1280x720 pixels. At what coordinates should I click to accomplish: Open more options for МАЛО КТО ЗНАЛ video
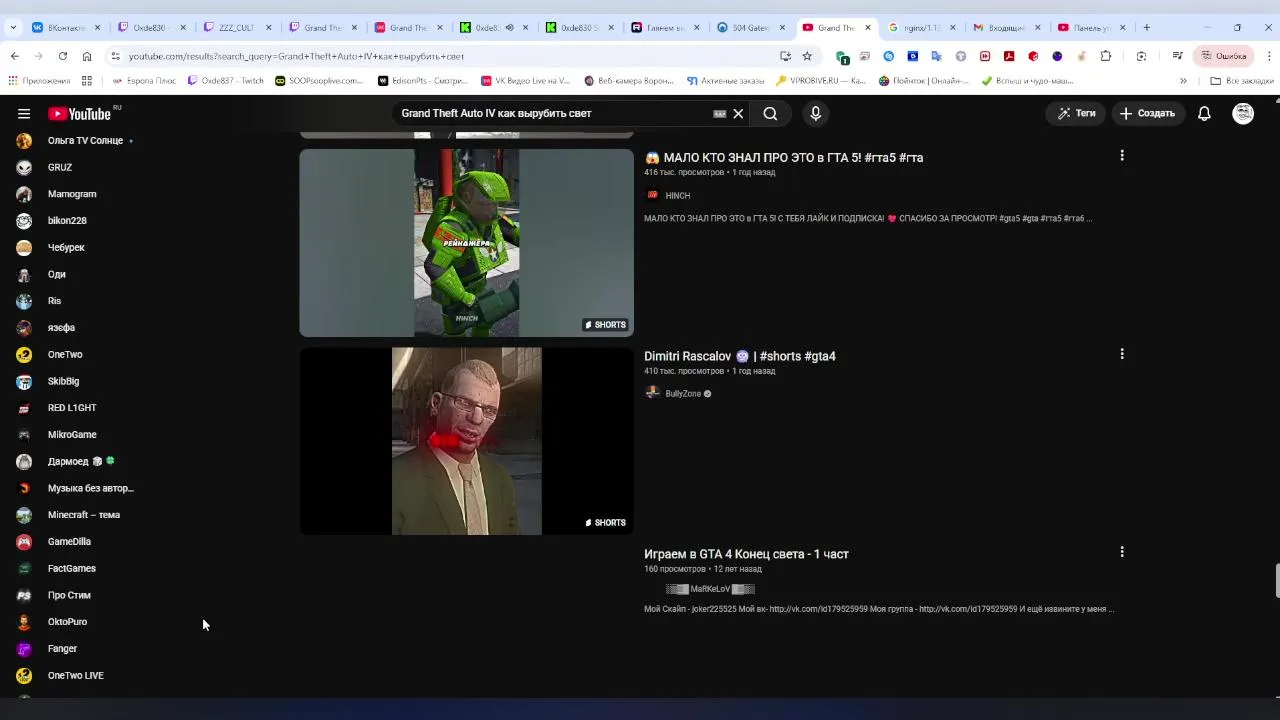(1122, 156)
